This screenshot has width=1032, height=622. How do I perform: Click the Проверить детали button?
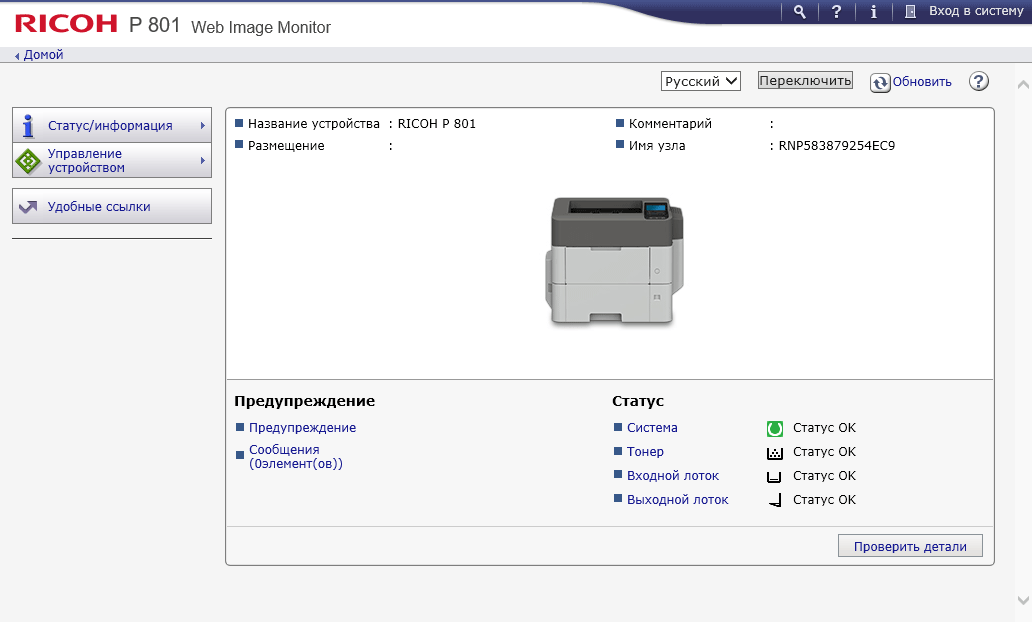(x=910, y=546)
